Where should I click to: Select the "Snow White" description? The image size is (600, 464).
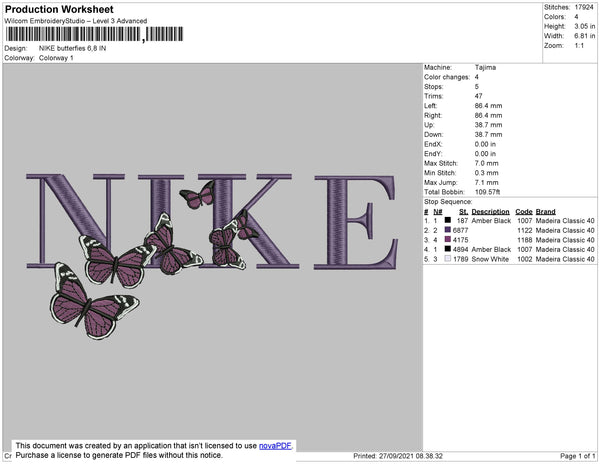pos(490,259)
